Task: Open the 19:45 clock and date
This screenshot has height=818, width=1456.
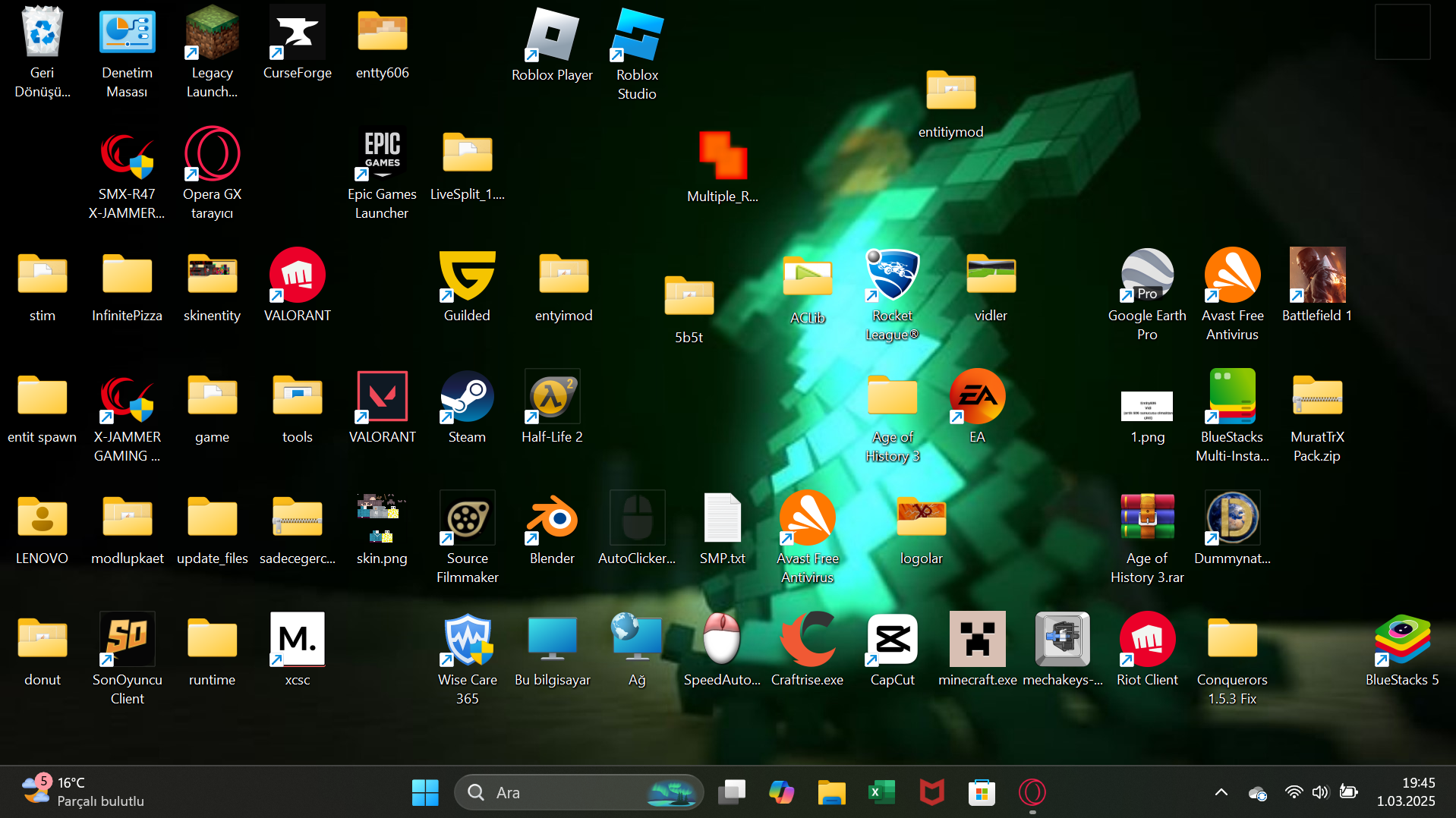Action: click(1406, 792)
